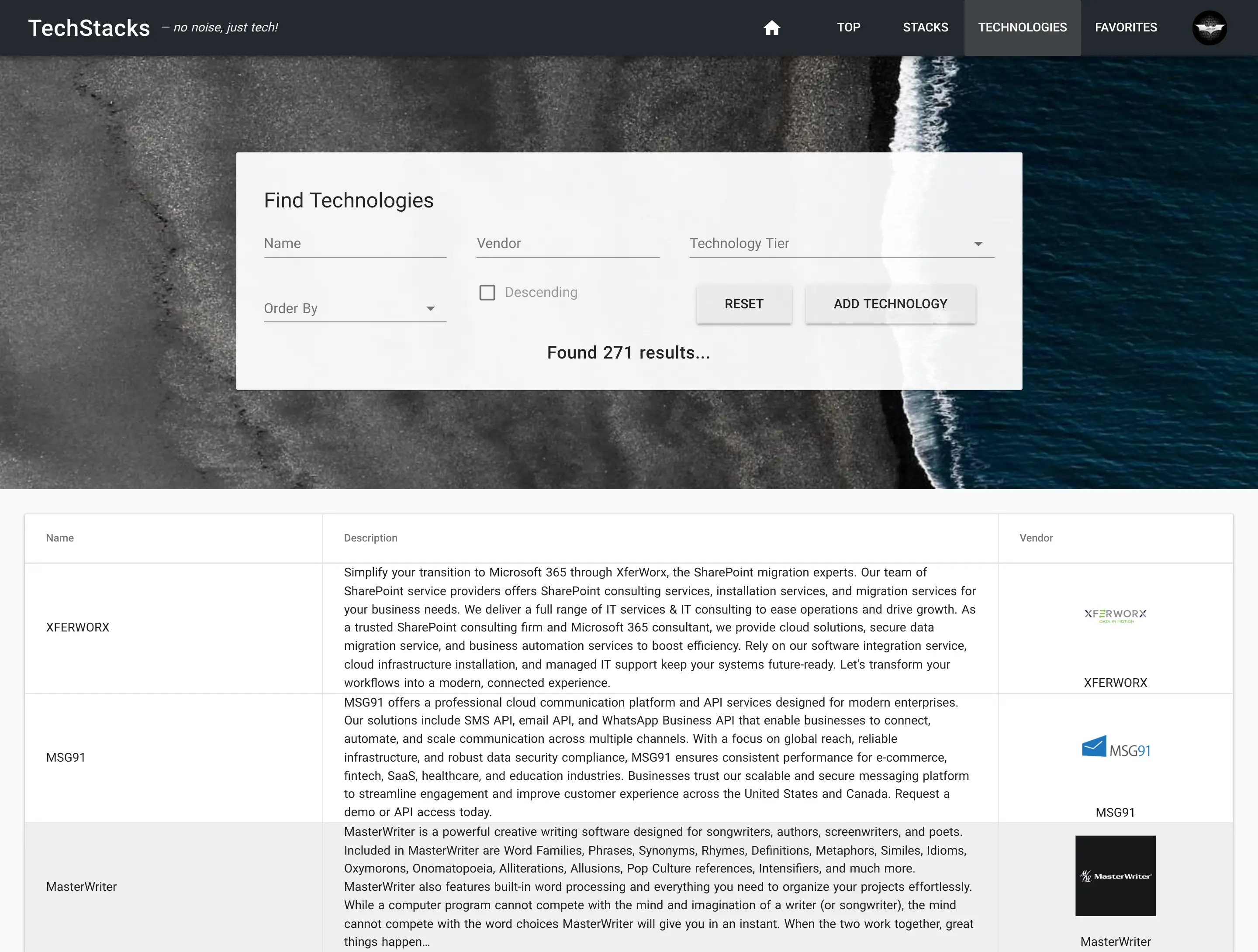The width and height of the screenshot is (1258, 952).
Task: Click the home icon in navbar
Action: pyautogui.click(x=771, y=28)
